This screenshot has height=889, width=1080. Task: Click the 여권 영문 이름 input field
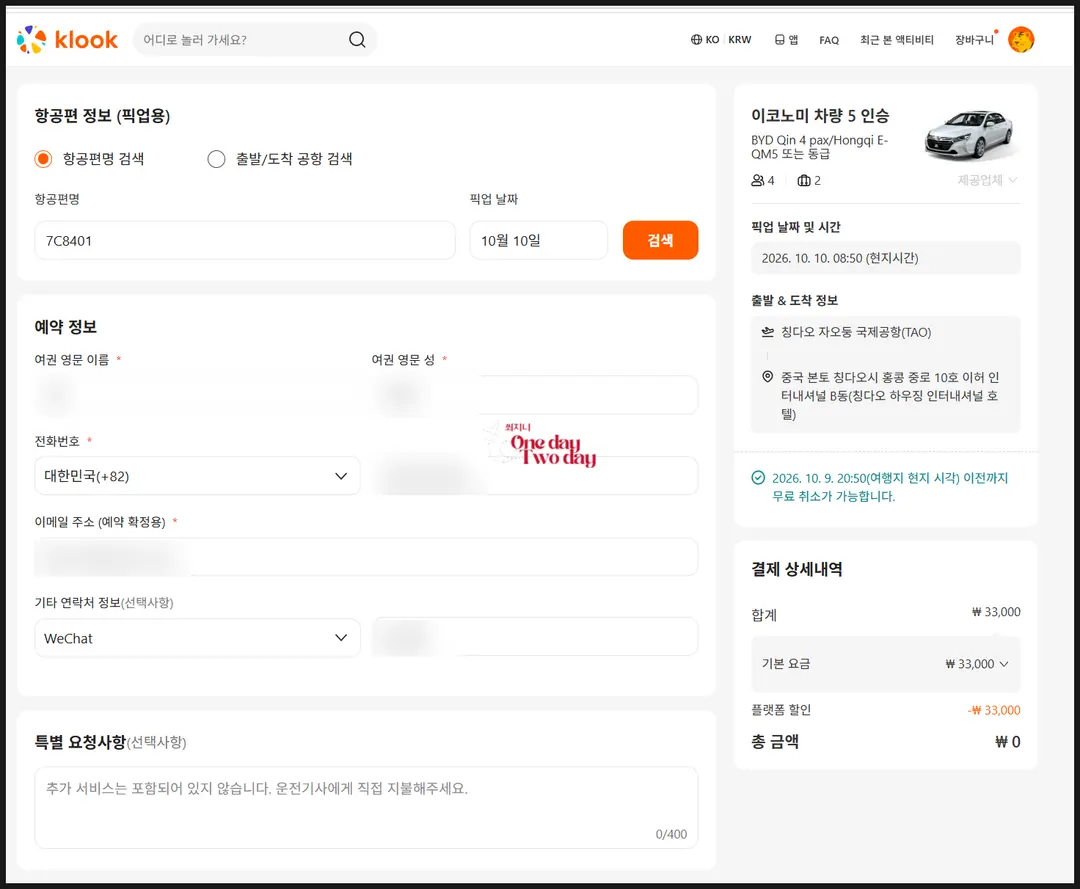(197, 395)
